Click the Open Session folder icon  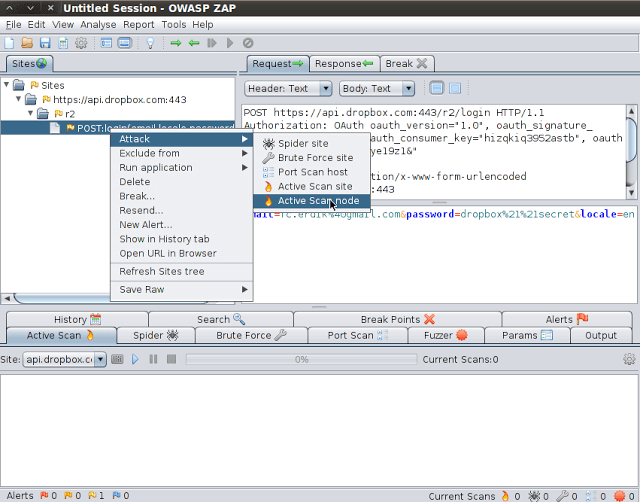point(27,43)
